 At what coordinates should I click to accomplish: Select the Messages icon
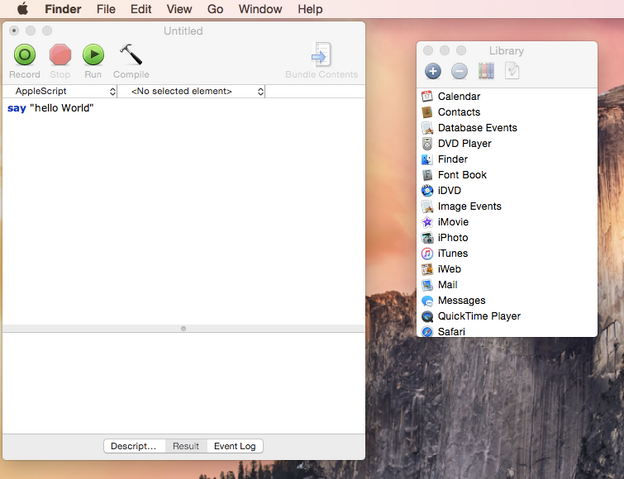427,301
